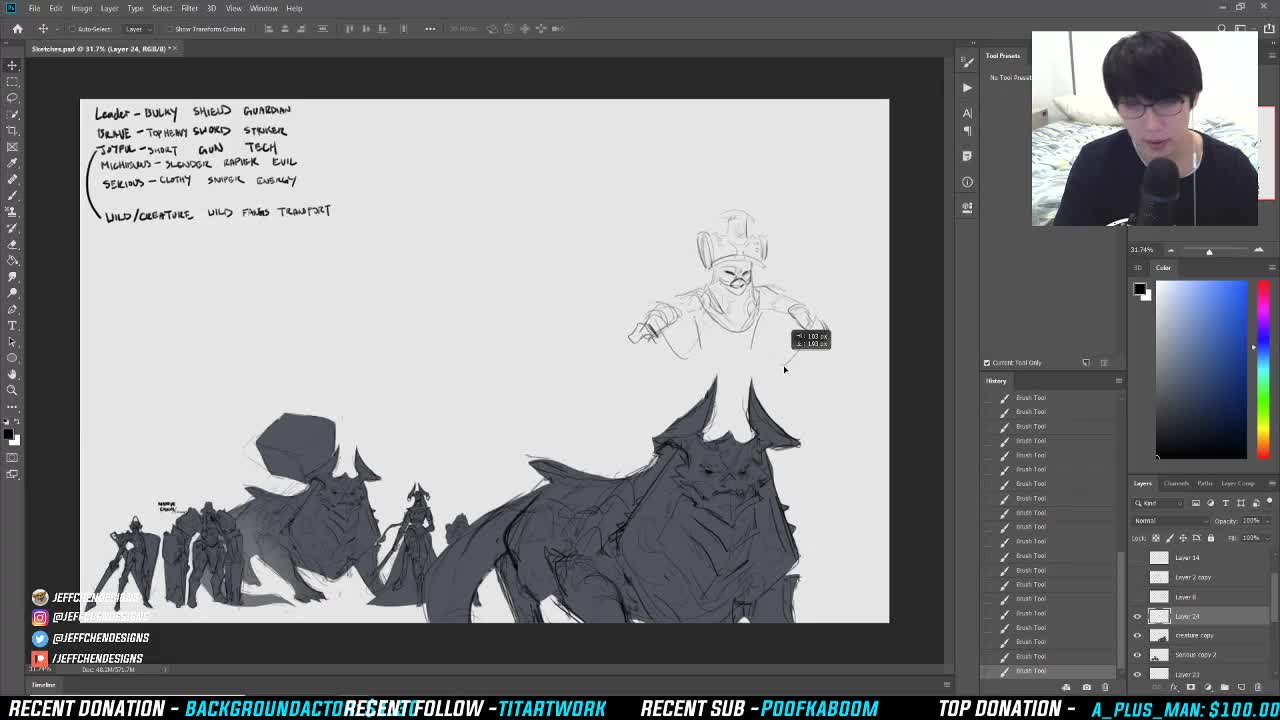Viewport: 1280px width, 720px height.
Task: Open the blend mode dropdown set to Normal
Action: pyautogui.click(x=1168, y=520)
